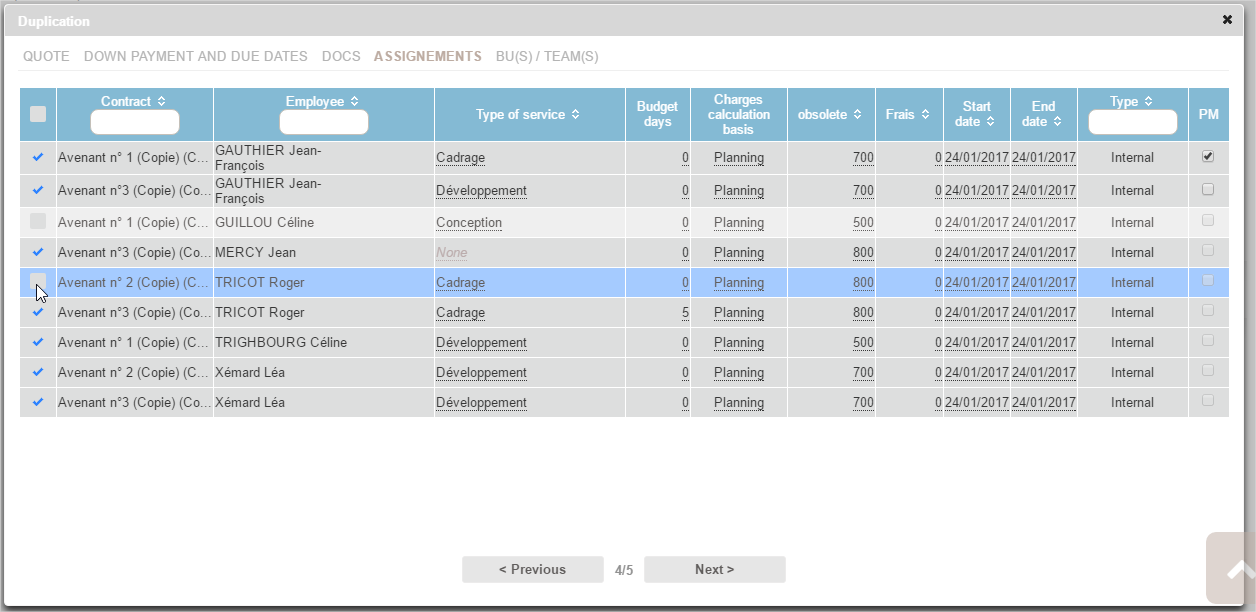
Task: Open the BU(S) / TEAM(S) tab
Action: pos(547,57)
